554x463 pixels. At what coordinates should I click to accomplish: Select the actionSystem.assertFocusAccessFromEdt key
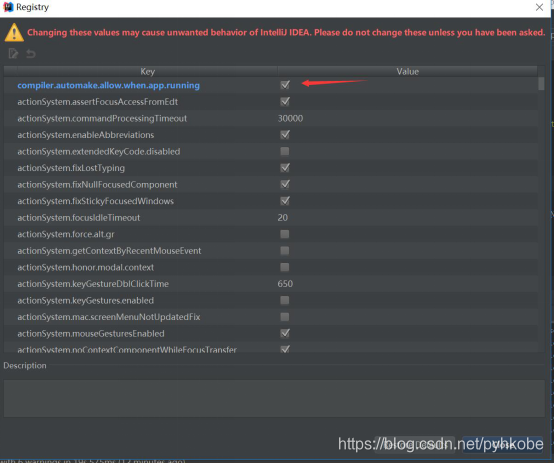pyautogui.click(x=98, y=102)
